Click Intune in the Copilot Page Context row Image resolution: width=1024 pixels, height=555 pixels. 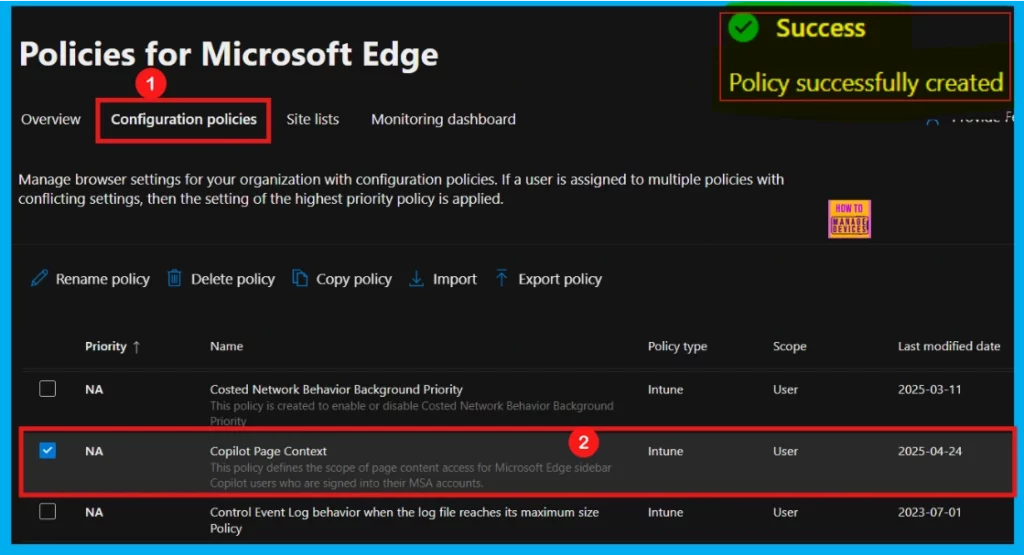(x=665, y=451)
